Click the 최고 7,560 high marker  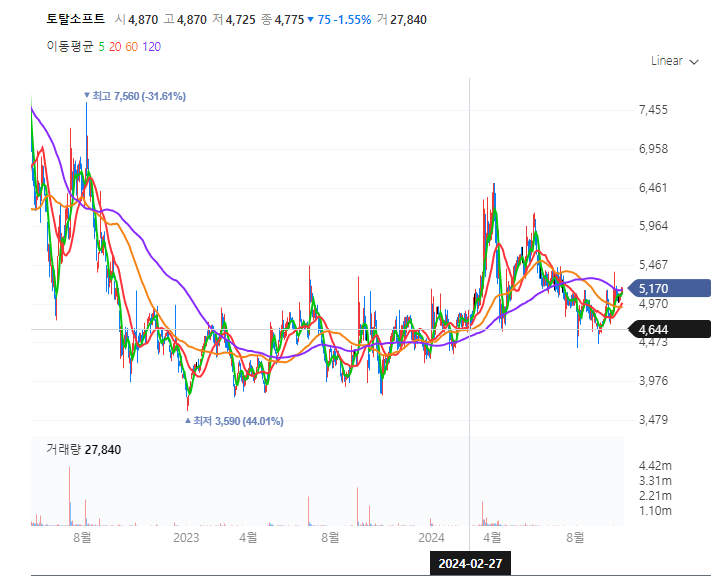[135, 96]
